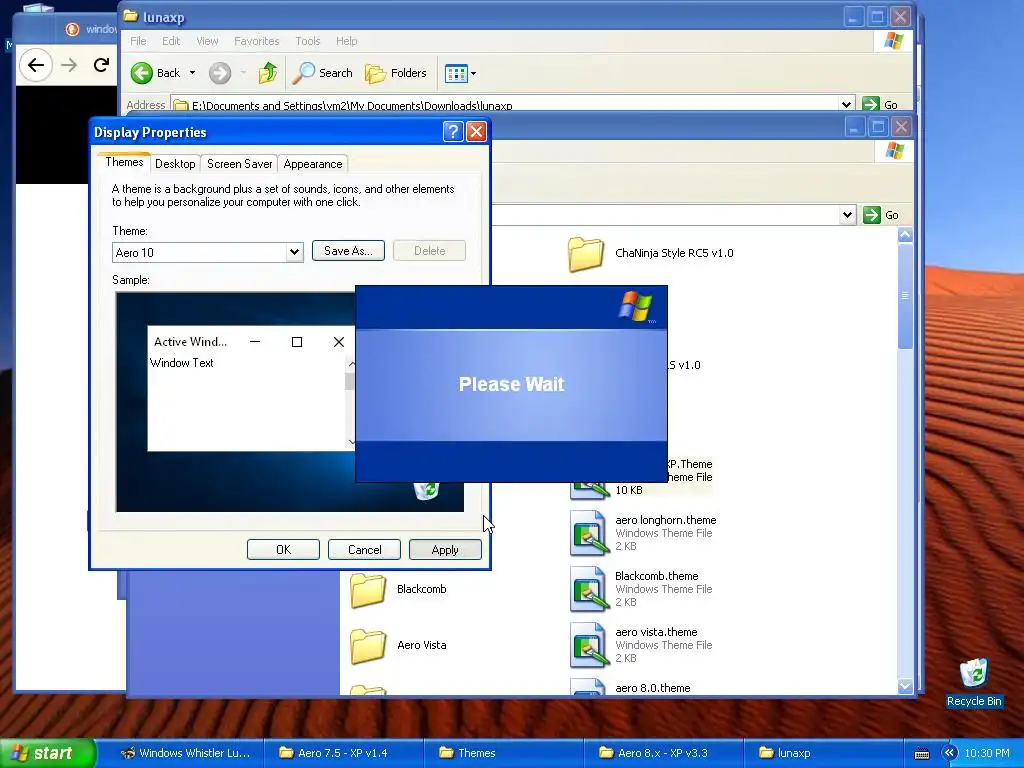Switch to Aero 7.5 - XP v1.4 taskbar item
The width and height of the screenshot is (1024, 768).
point(343,753)
